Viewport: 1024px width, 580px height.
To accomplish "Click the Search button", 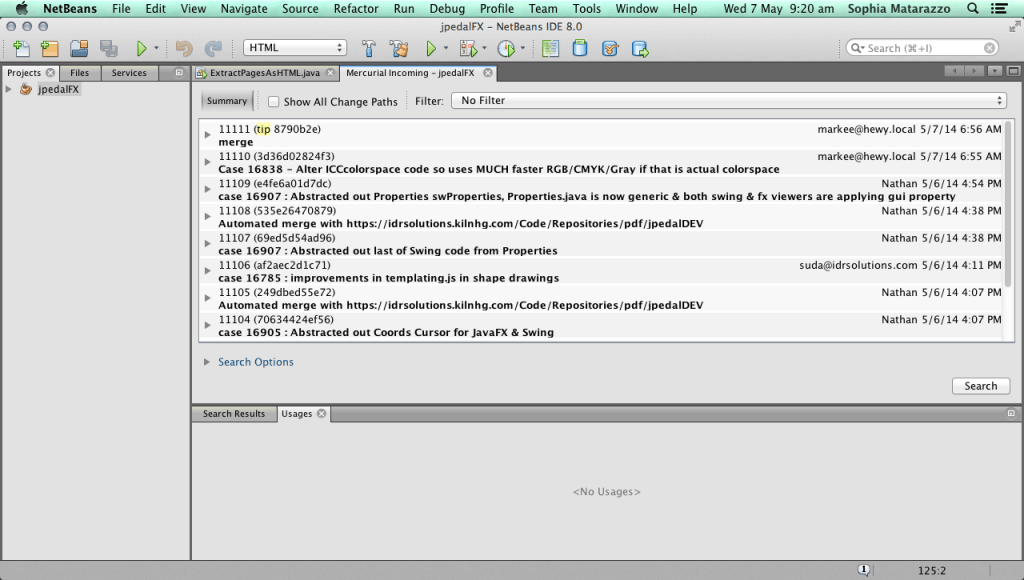I will tap(980, 386).
